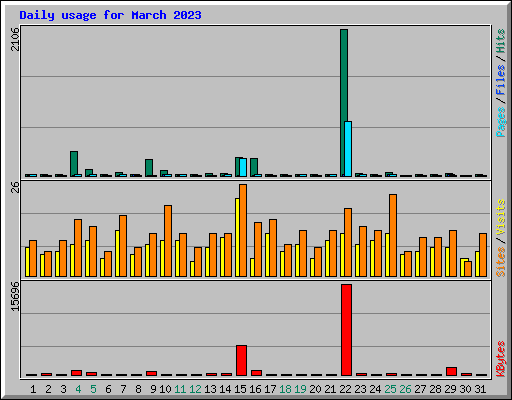The height and width of the screenshot is (400, 512).
Task: Click the red KBytes bar for day 22
Action: click(346, 330)
